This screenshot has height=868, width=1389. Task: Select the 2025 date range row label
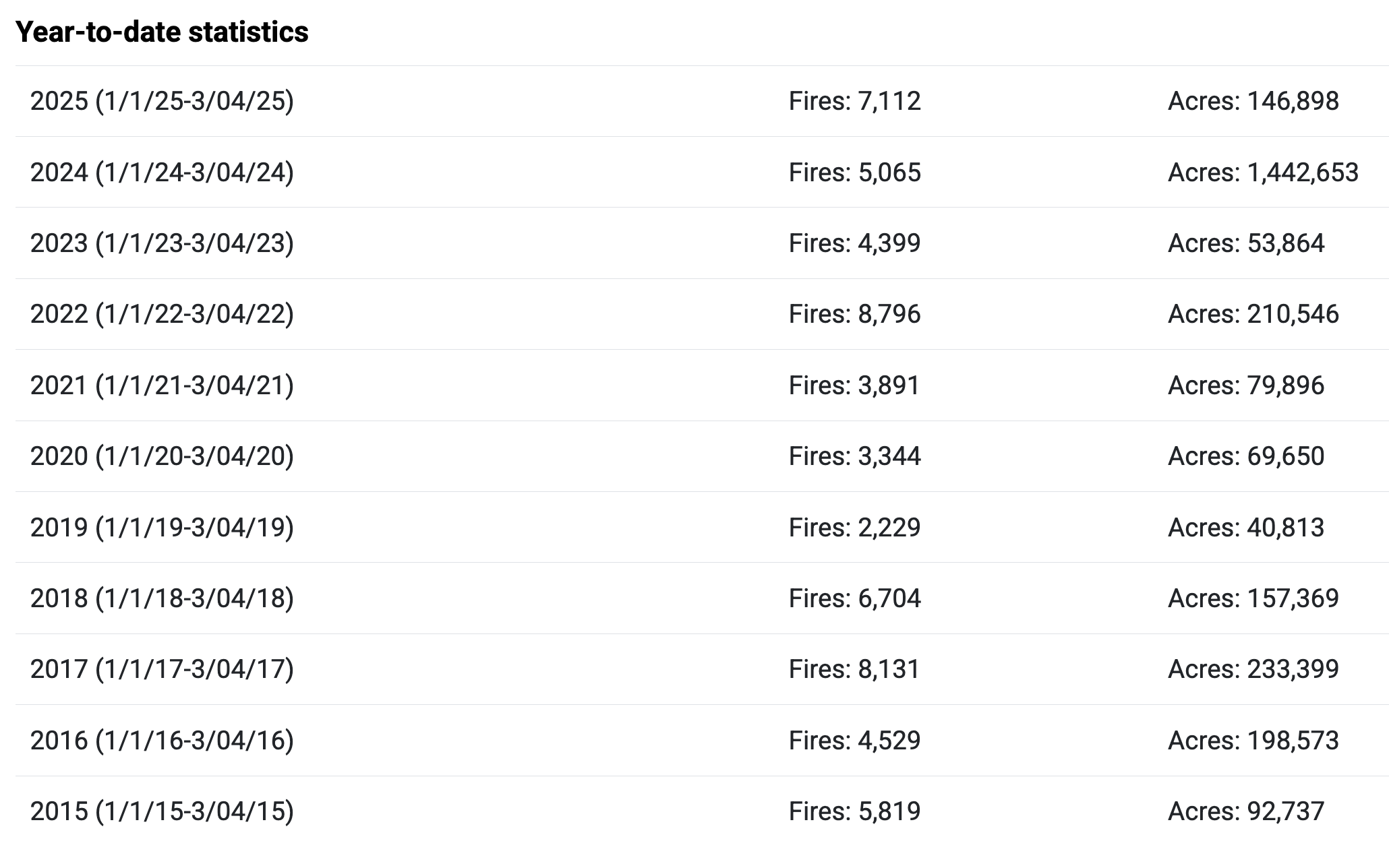162,101
